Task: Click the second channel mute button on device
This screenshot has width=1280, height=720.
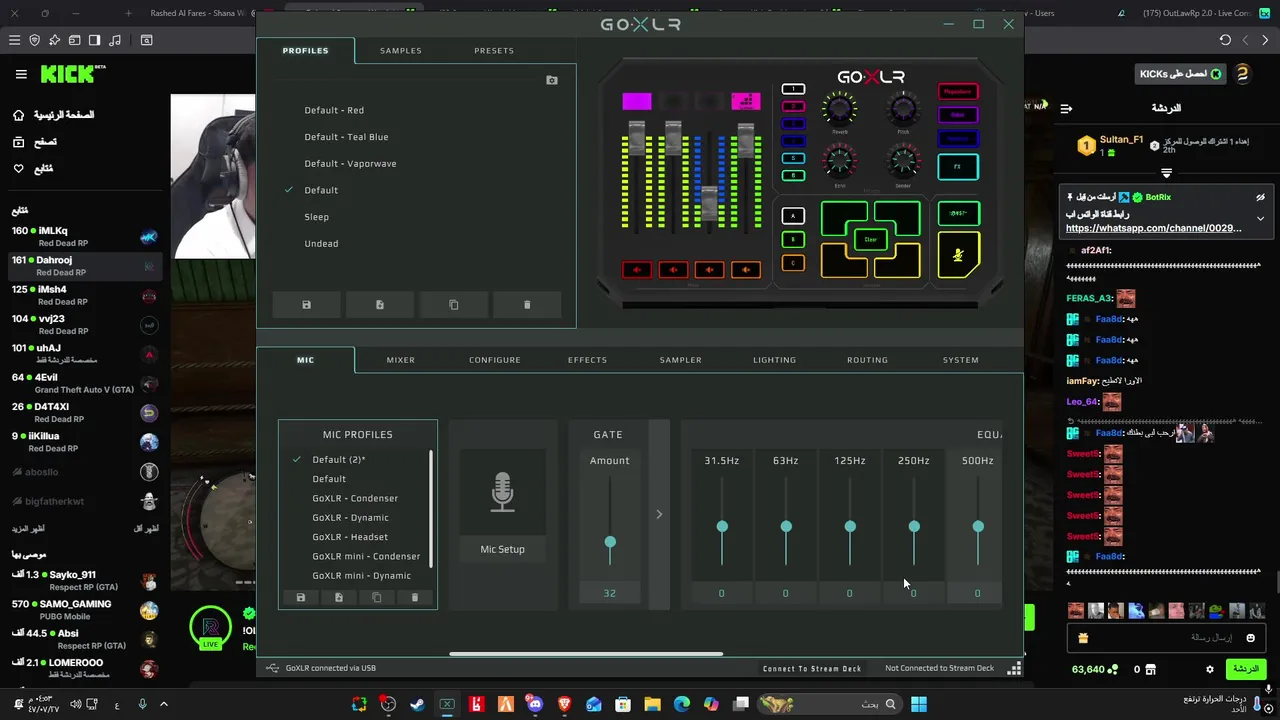Action: 673,269
